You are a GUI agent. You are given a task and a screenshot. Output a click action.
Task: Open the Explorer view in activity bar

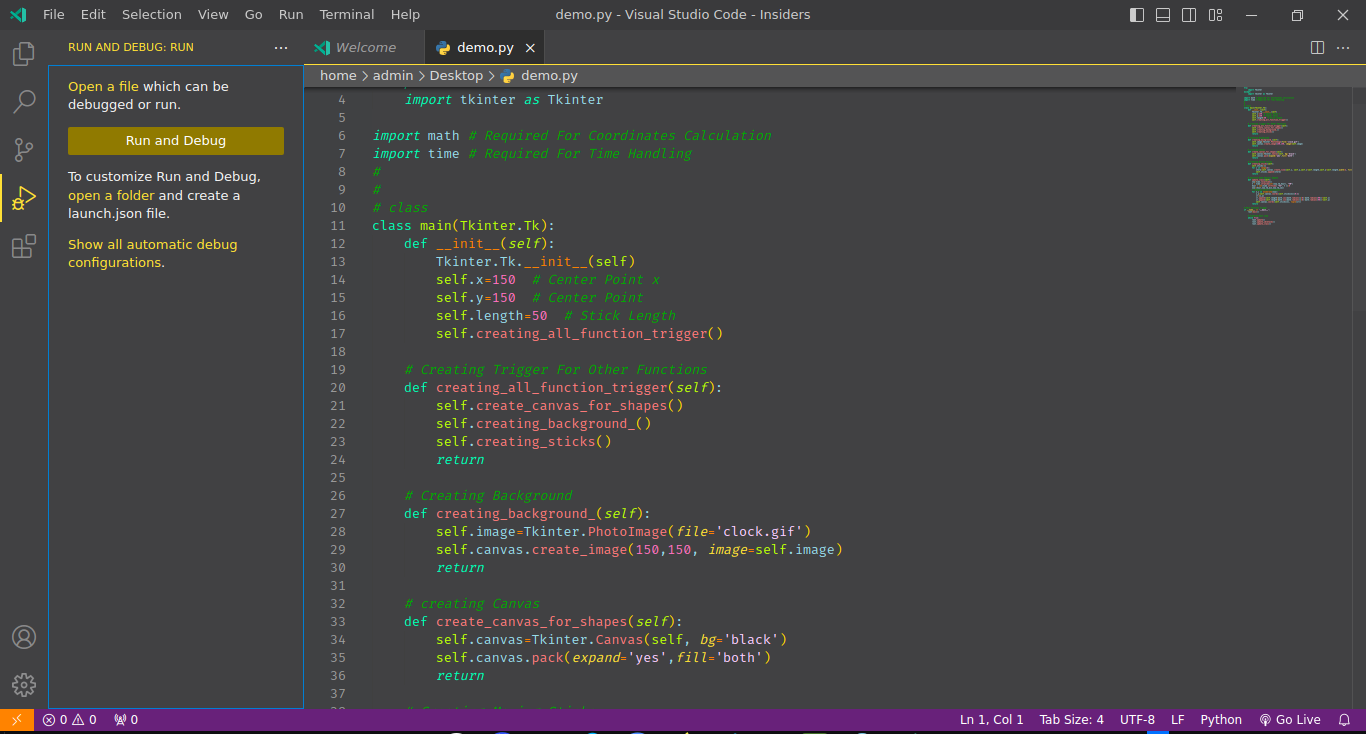click(24, 53)
